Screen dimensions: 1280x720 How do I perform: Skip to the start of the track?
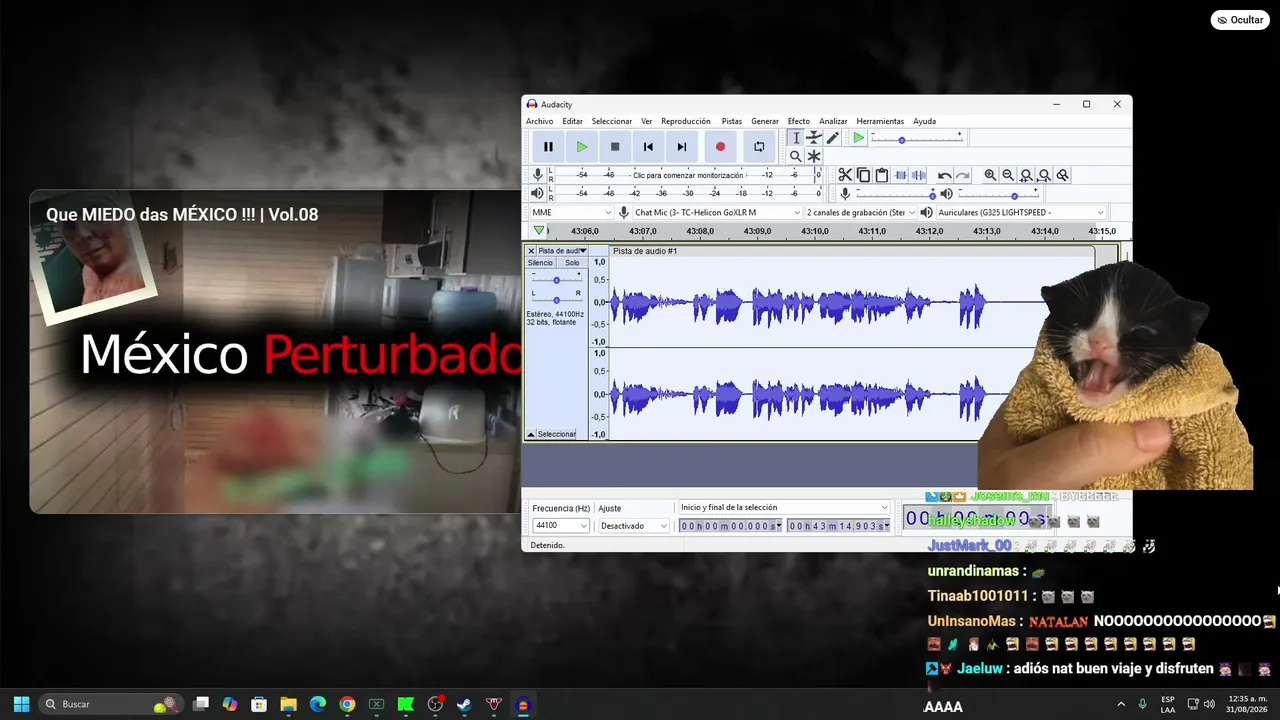click(648, 147)
